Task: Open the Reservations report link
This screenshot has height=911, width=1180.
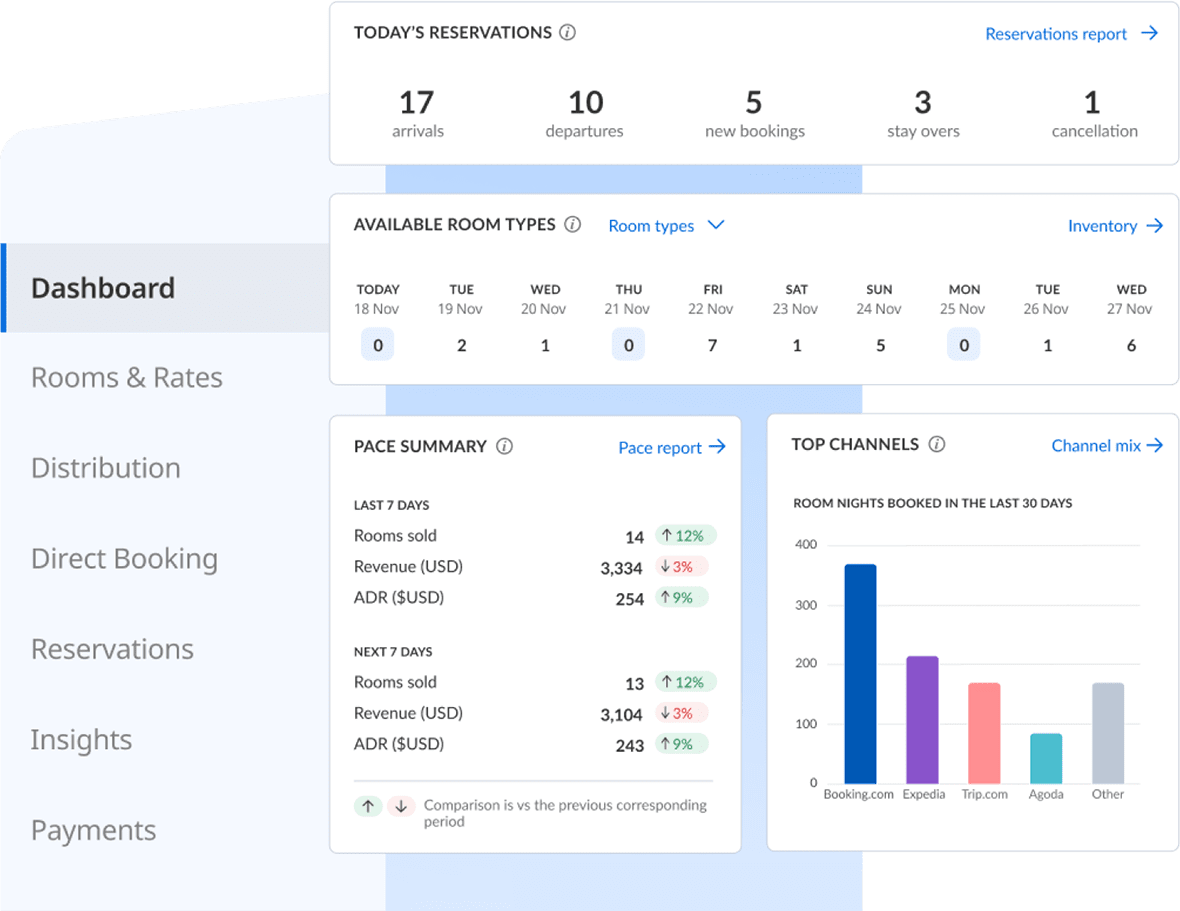Action: pyautogui.click(x=1056, y=34)
